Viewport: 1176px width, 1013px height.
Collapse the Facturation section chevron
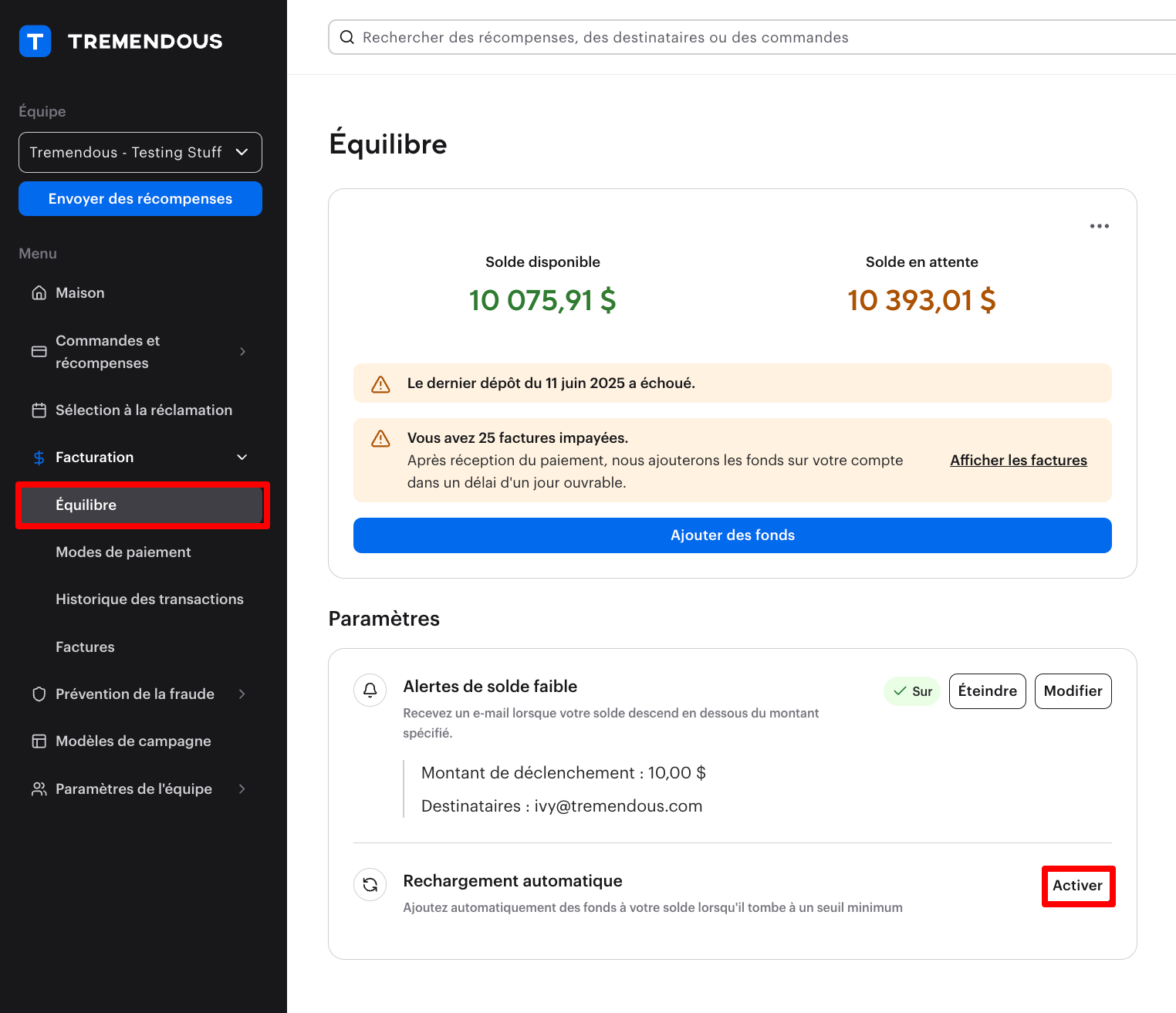point(242,458)
